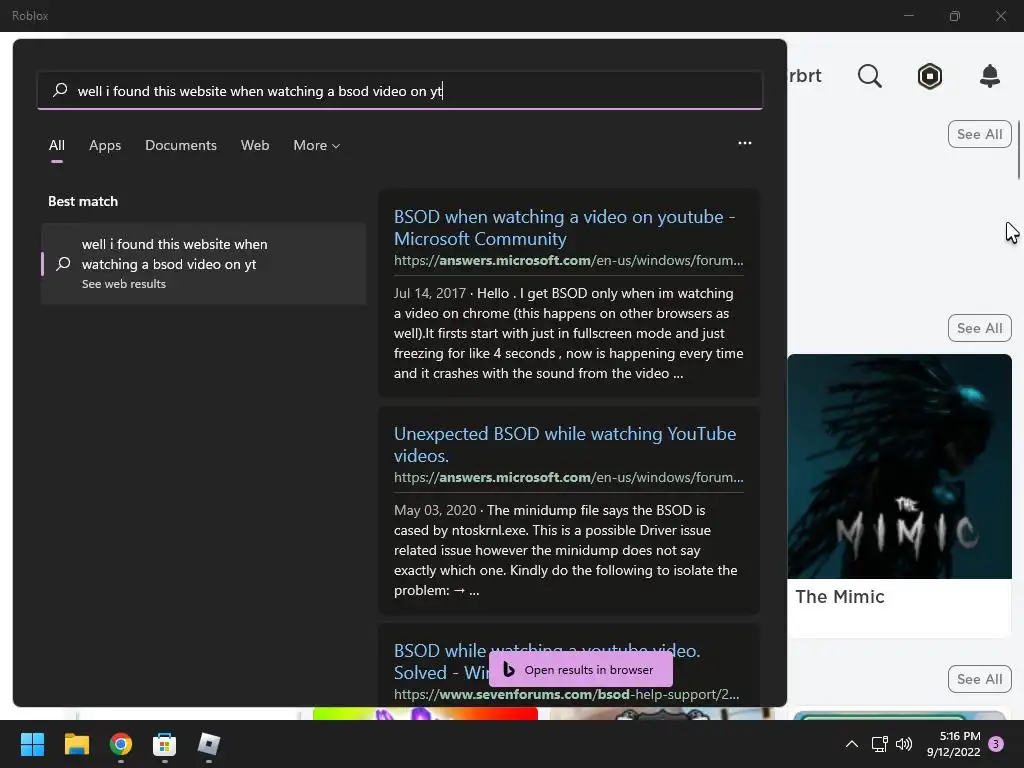Switch to the Apps tab

pyautogui.click(x=105, y=146)
